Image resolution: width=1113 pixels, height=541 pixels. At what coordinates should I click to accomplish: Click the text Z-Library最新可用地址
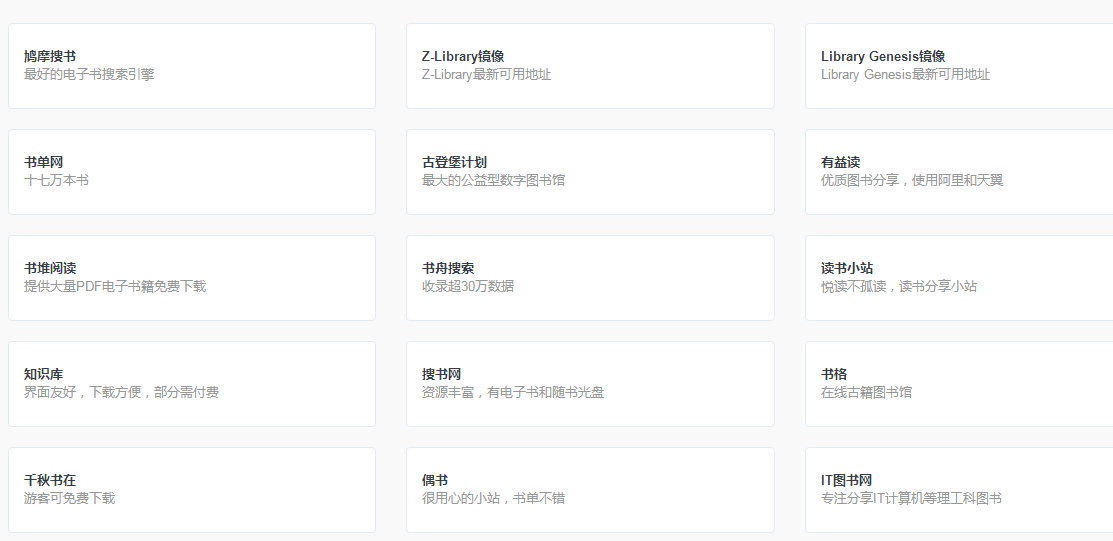point(486,75)
